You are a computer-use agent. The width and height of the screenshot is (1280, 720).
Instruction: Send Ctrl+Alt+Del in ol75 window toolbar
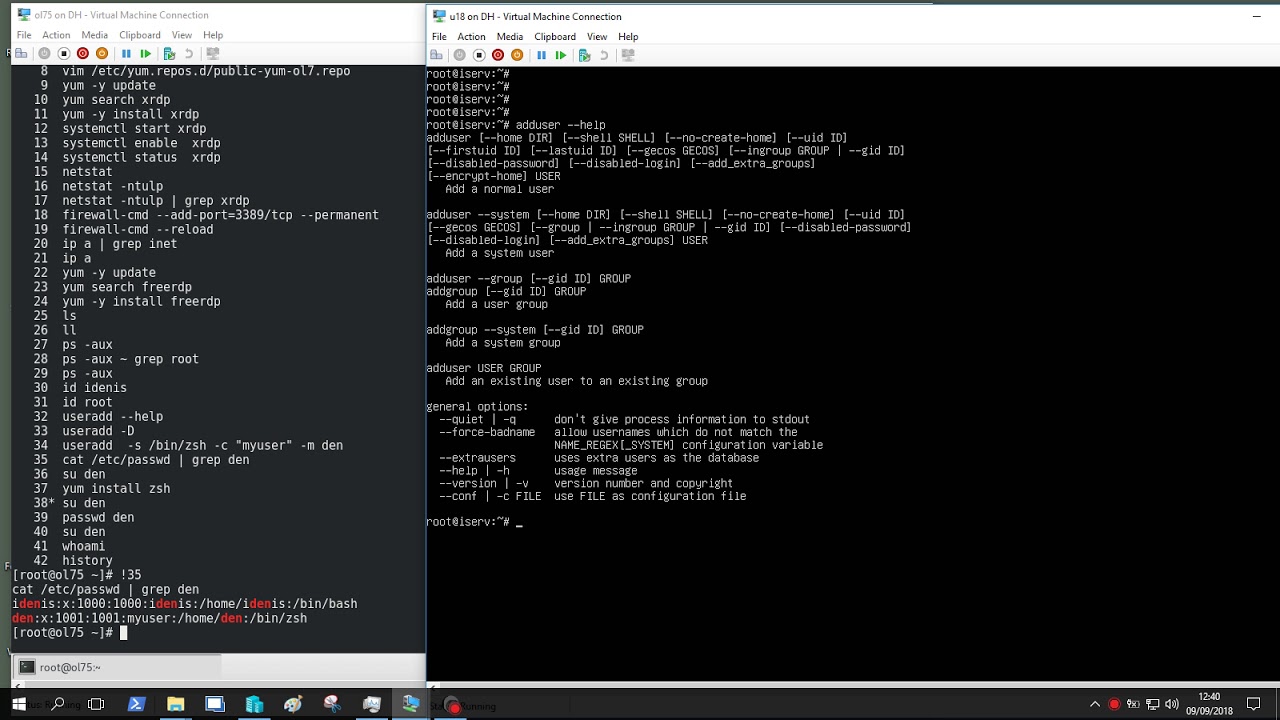[x=21, y=53]
